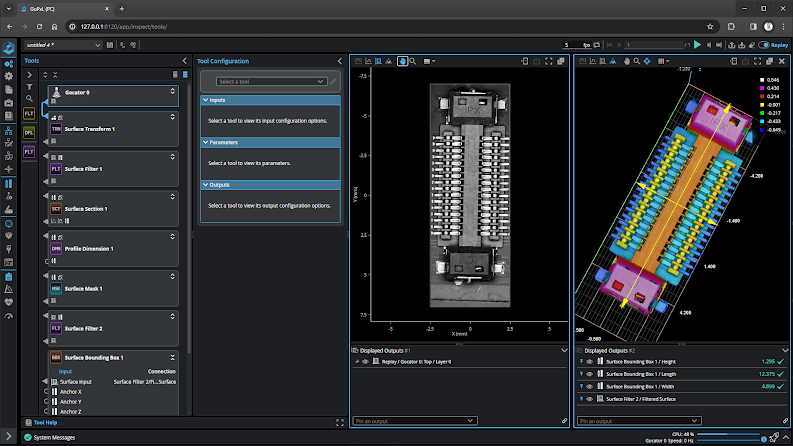Collapse the Parameters section
793x446 pixels.
coord(205,143)
